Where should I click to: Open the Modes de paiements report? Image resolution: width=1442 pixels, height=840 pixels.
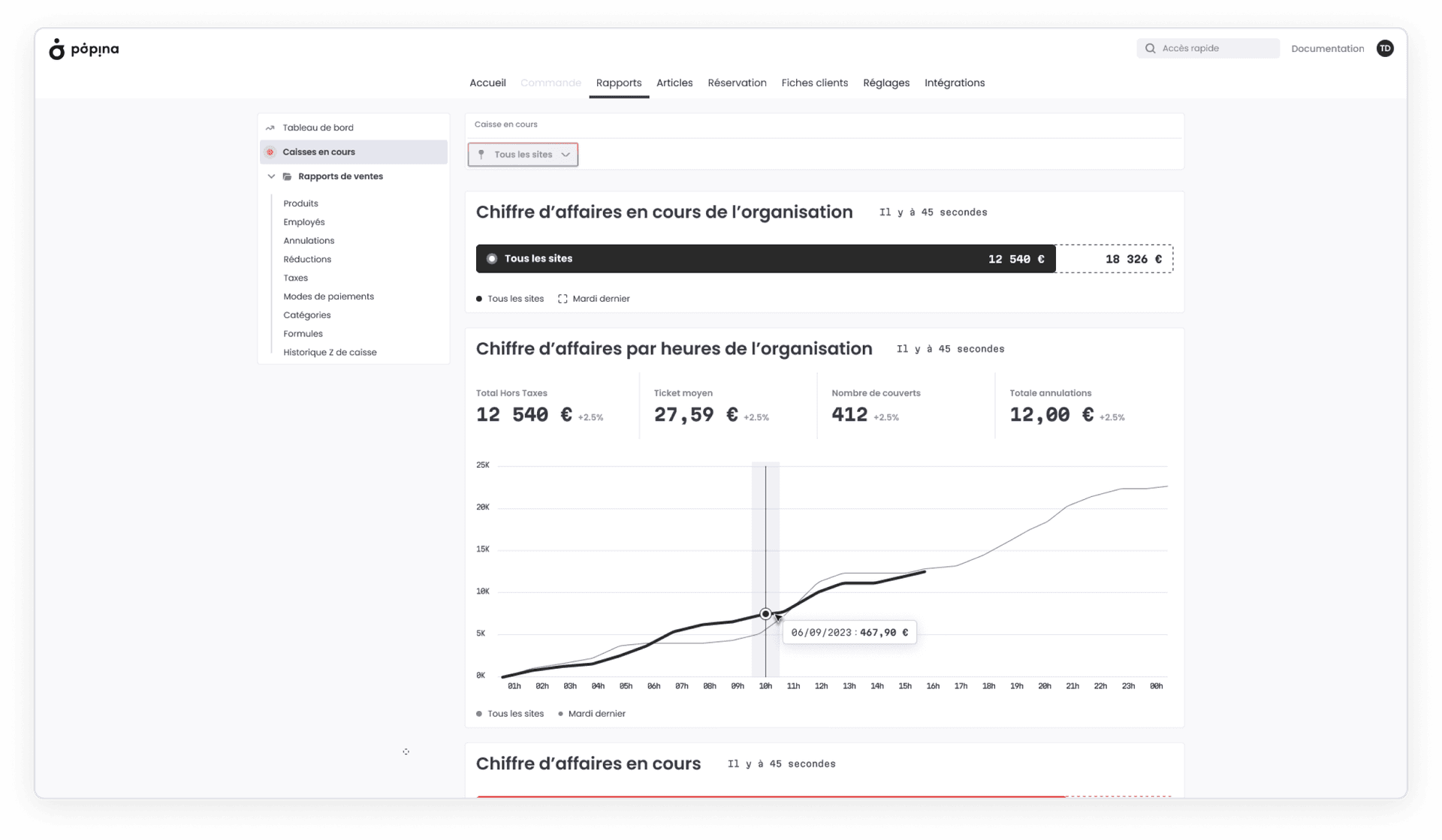tap(328, 297)
